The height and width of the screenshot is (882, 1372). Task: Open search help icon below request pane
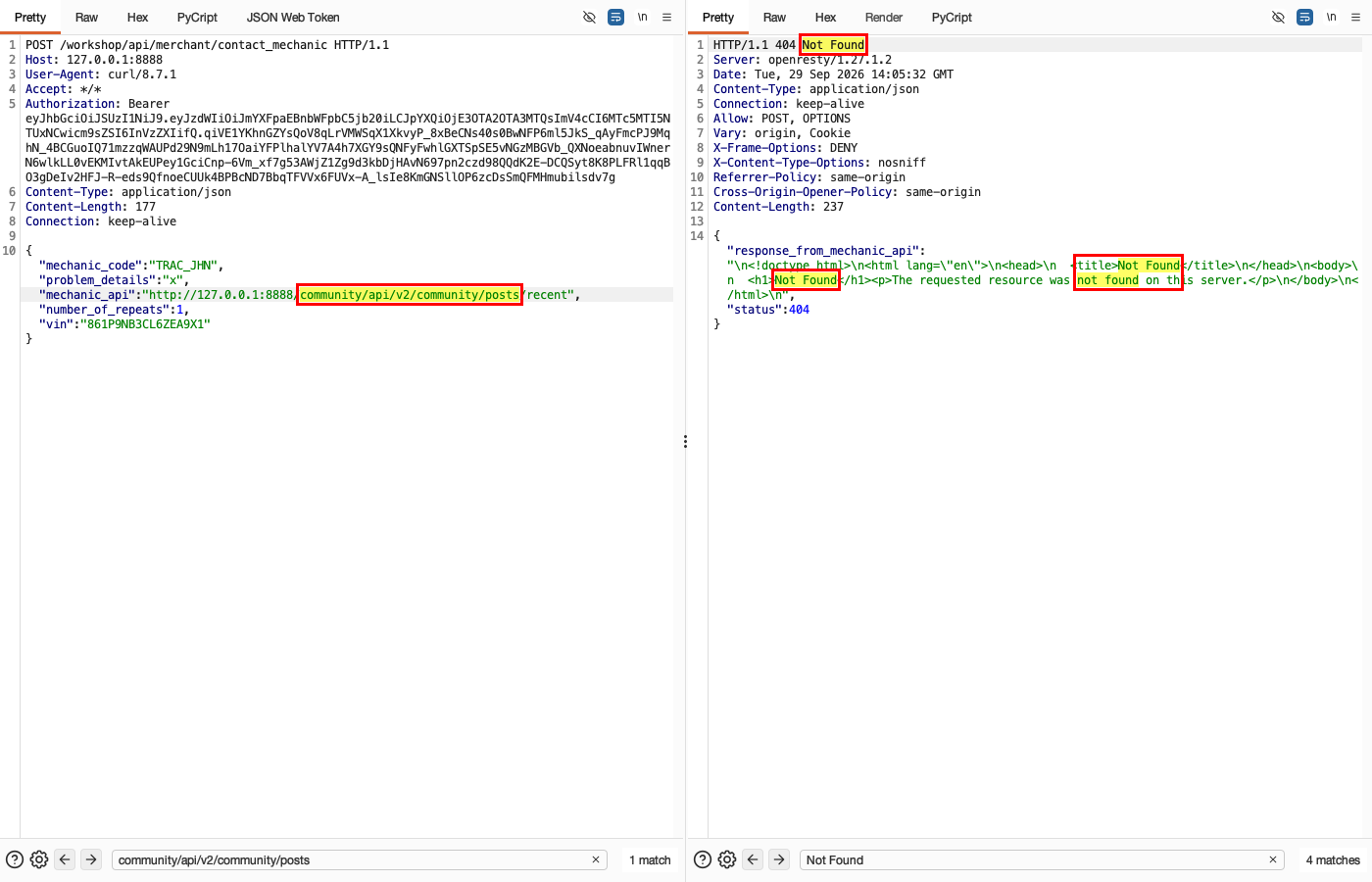[15, 859]
